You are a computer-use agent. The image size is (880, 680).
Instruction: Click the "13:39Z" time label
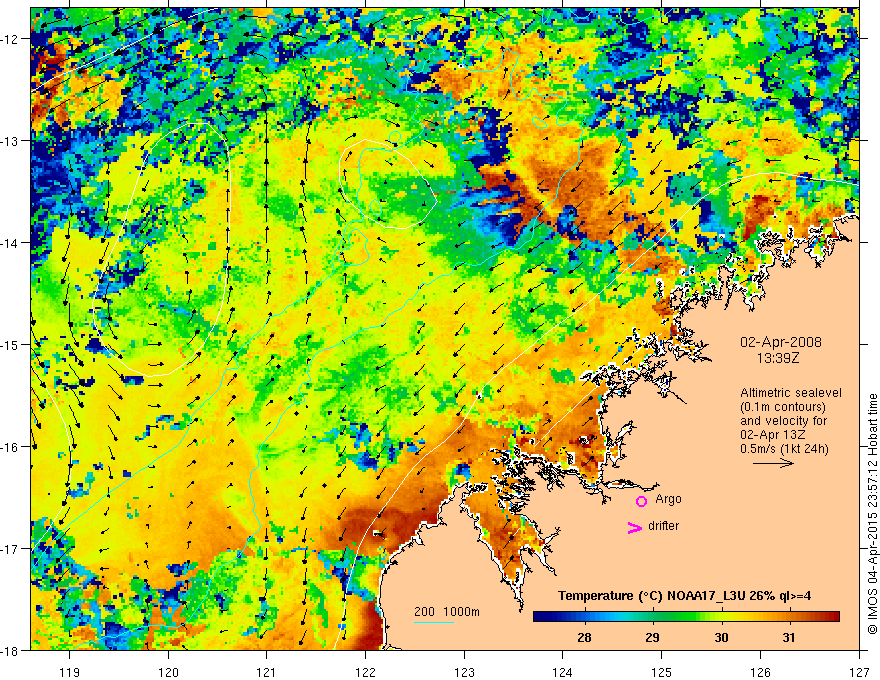click(778, 358)
